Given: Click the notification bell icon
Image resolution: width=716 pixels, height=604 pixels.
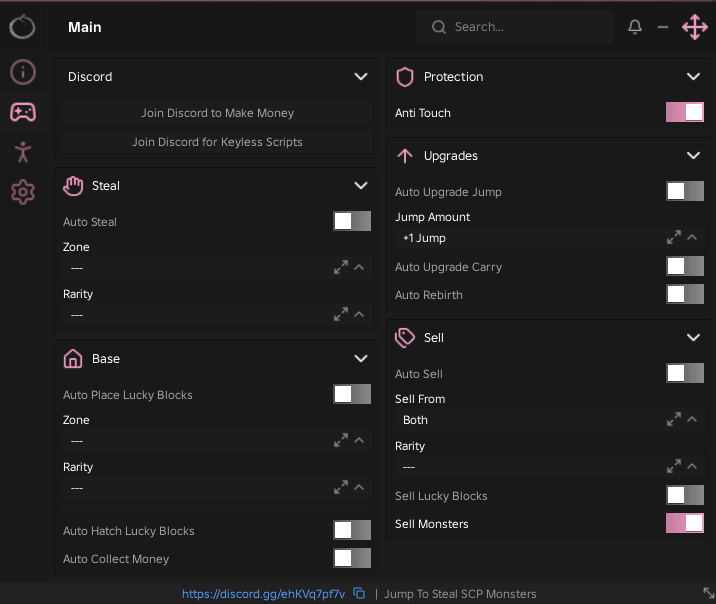Looking at the screenshot, I should pyautogui.click(x=635, y=27).
